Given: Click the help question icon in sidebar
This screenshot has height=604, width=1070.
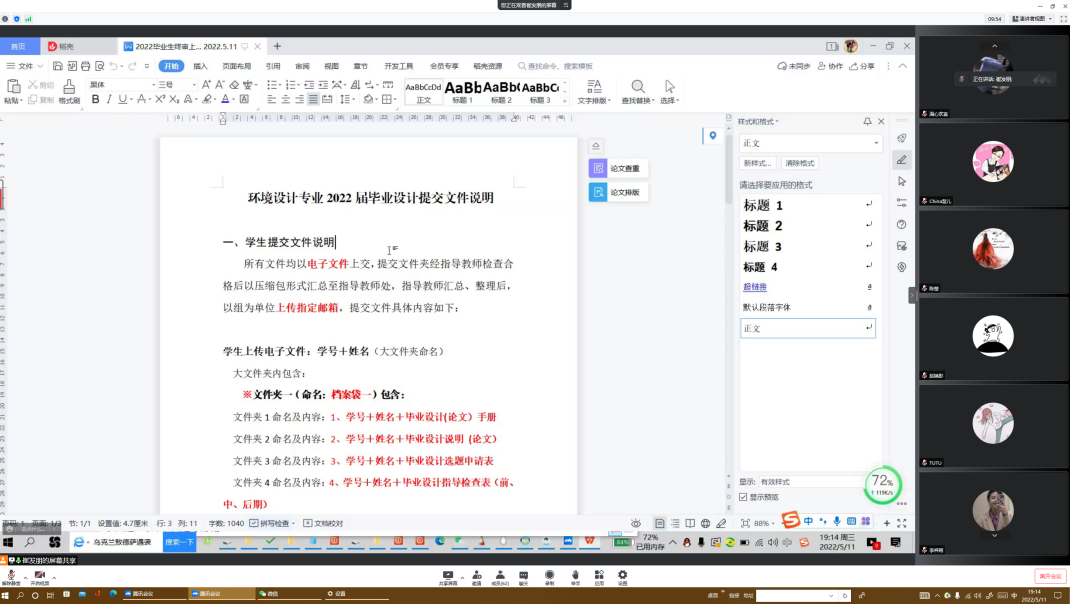Looking at the screenshot, I should pyautogui.click(x=901, y=225).
